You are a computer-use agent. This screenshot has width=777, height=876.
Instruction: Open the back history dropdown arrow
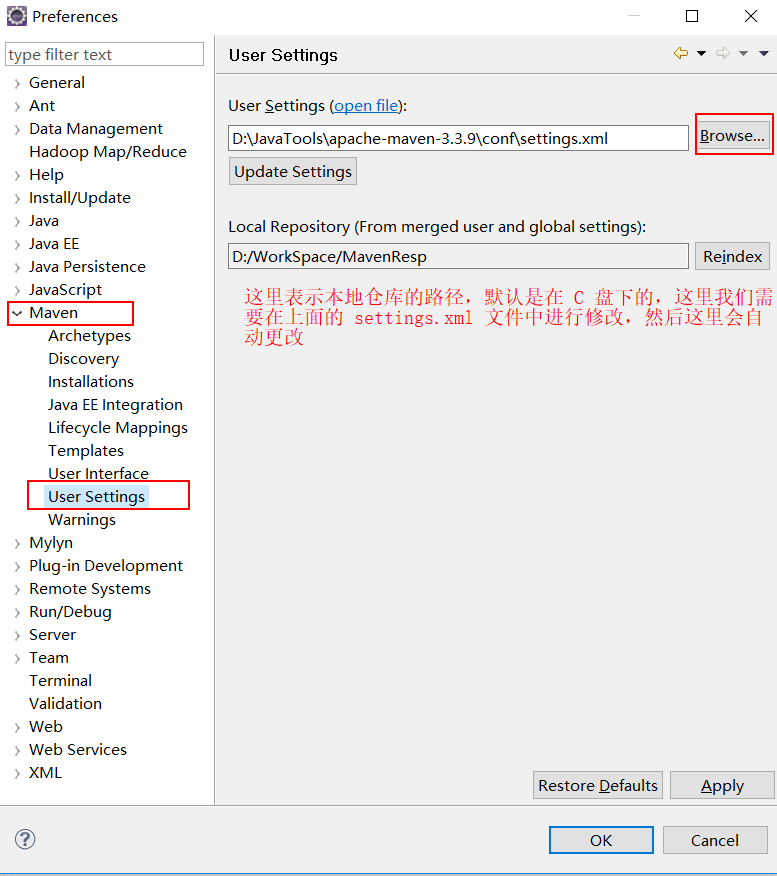702,54
